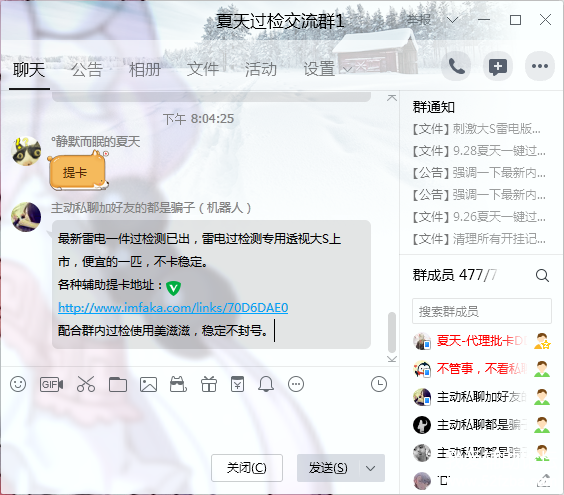The width and height of the screenshot is (564, 495).
Task: Open notice 【文件】刺激大S雷电版
Action: tap(476, 128)
